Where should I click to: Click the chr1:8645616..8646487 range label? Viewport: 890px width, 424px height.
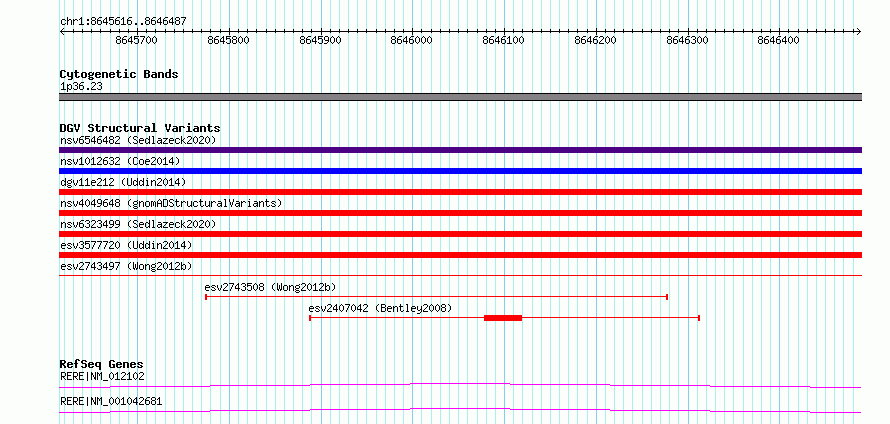123,22
